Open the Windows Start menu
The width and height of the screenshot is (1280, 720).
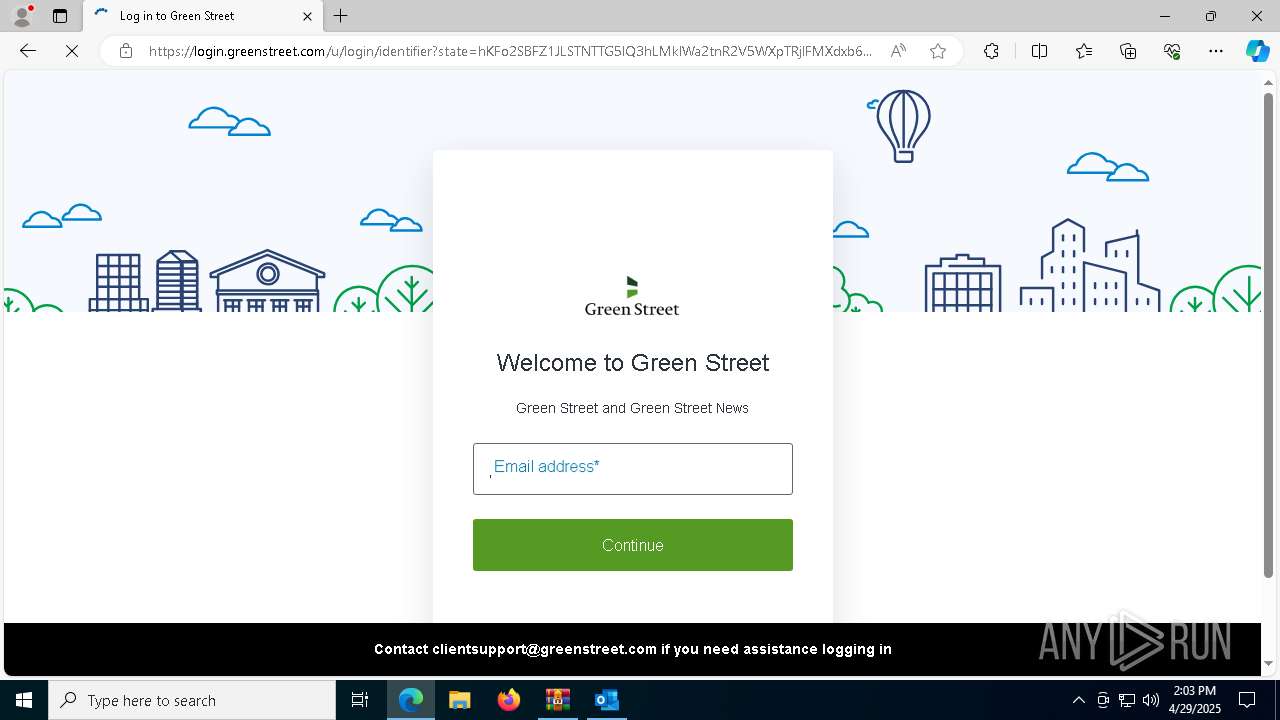pos(24,700)
